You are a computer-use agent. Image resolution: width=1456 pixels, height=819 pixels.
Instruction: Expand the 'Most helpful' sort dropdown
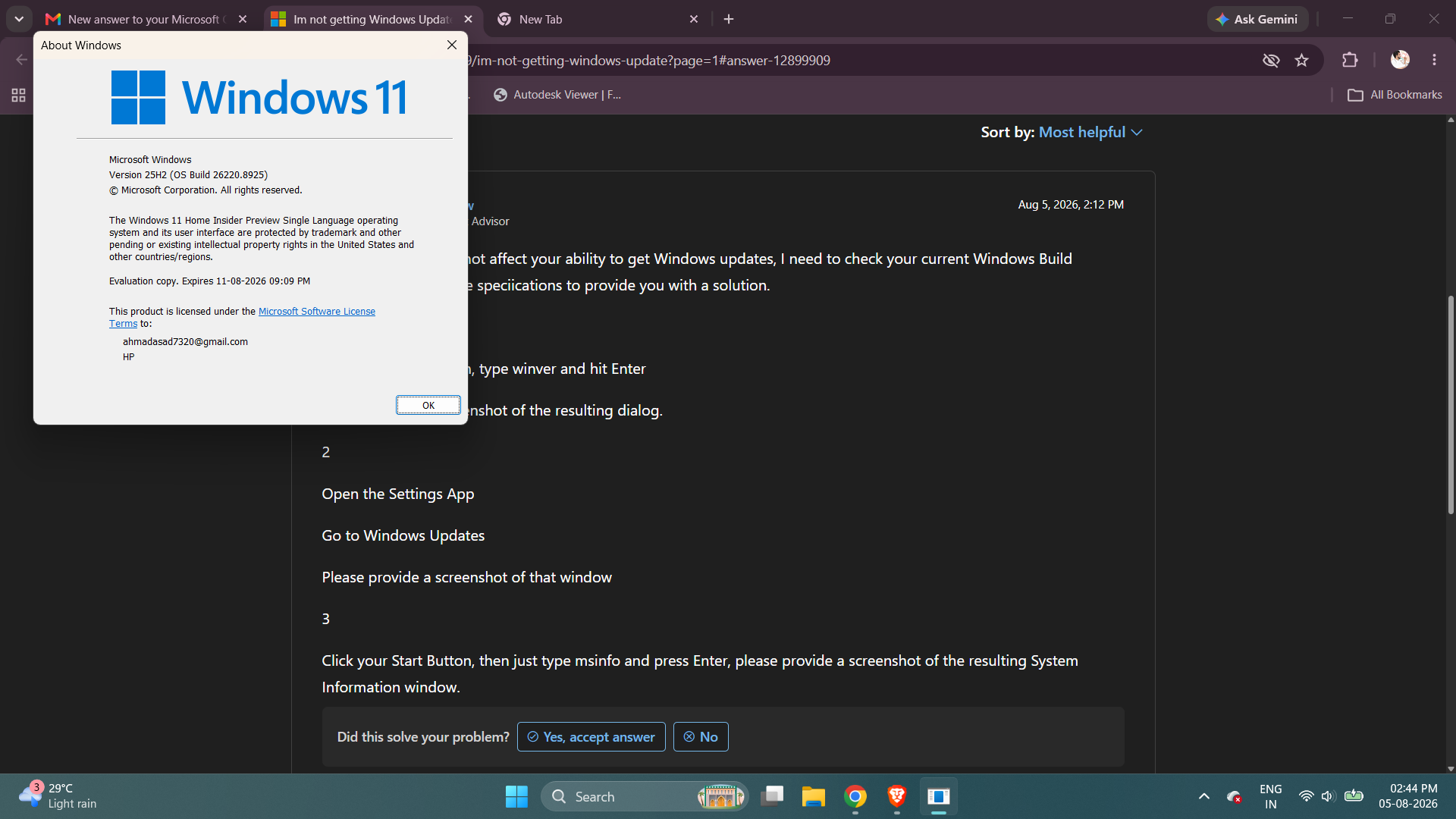(1090, 132)
